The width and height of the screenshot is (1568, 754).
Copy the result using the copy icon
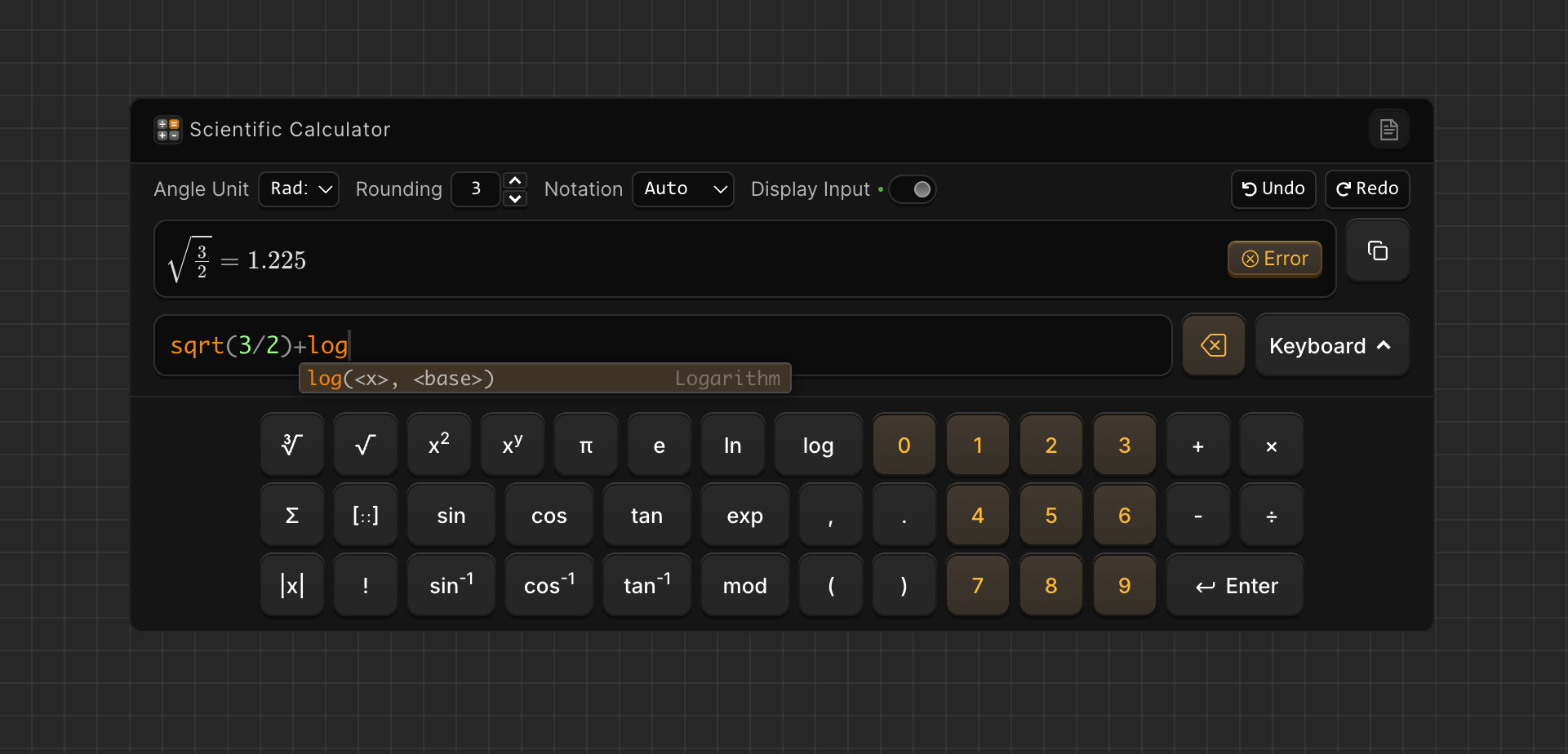coord(1378,251)
